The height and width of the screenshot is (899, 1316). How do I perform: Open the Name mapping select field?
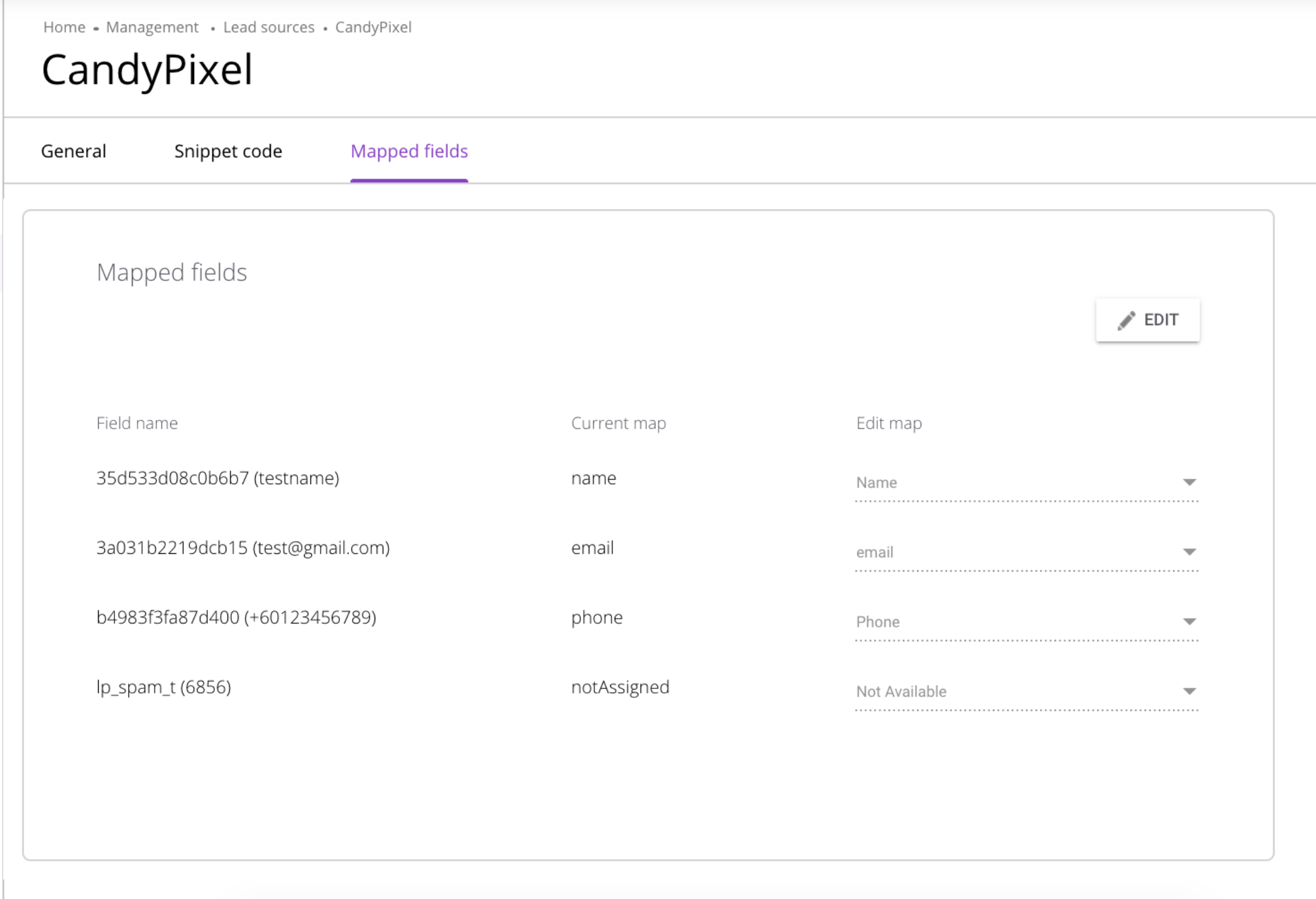point(1012,483)
